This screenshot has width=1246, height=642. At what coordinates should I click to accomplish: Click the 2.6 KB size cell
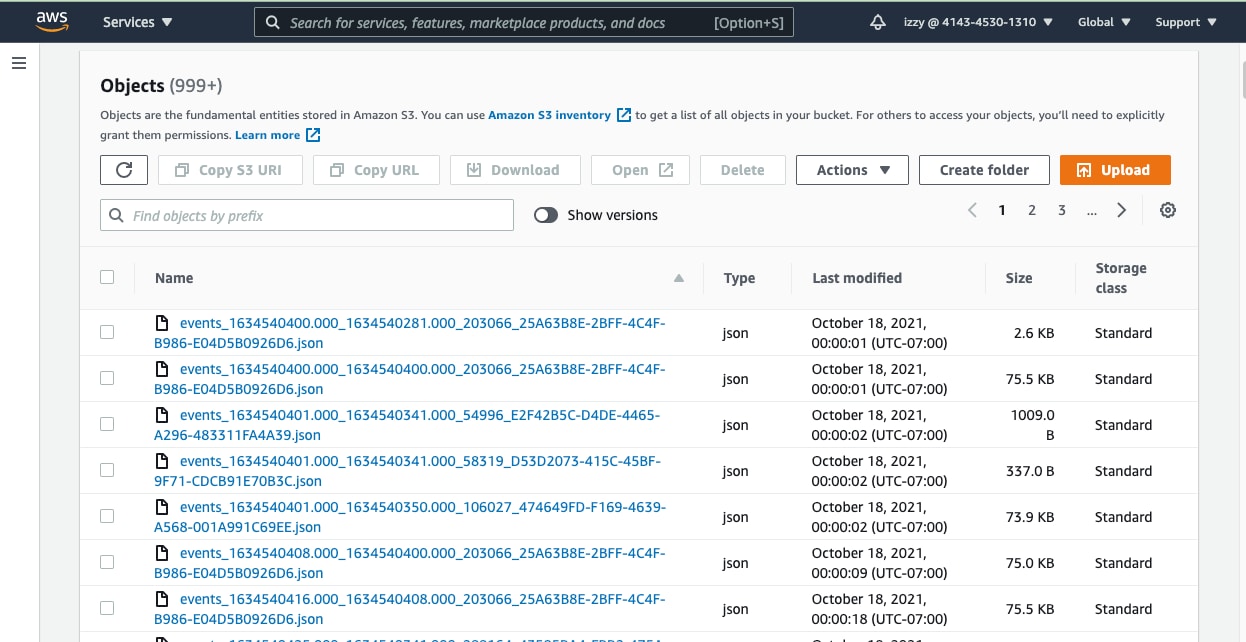[x=1033, y=333]
